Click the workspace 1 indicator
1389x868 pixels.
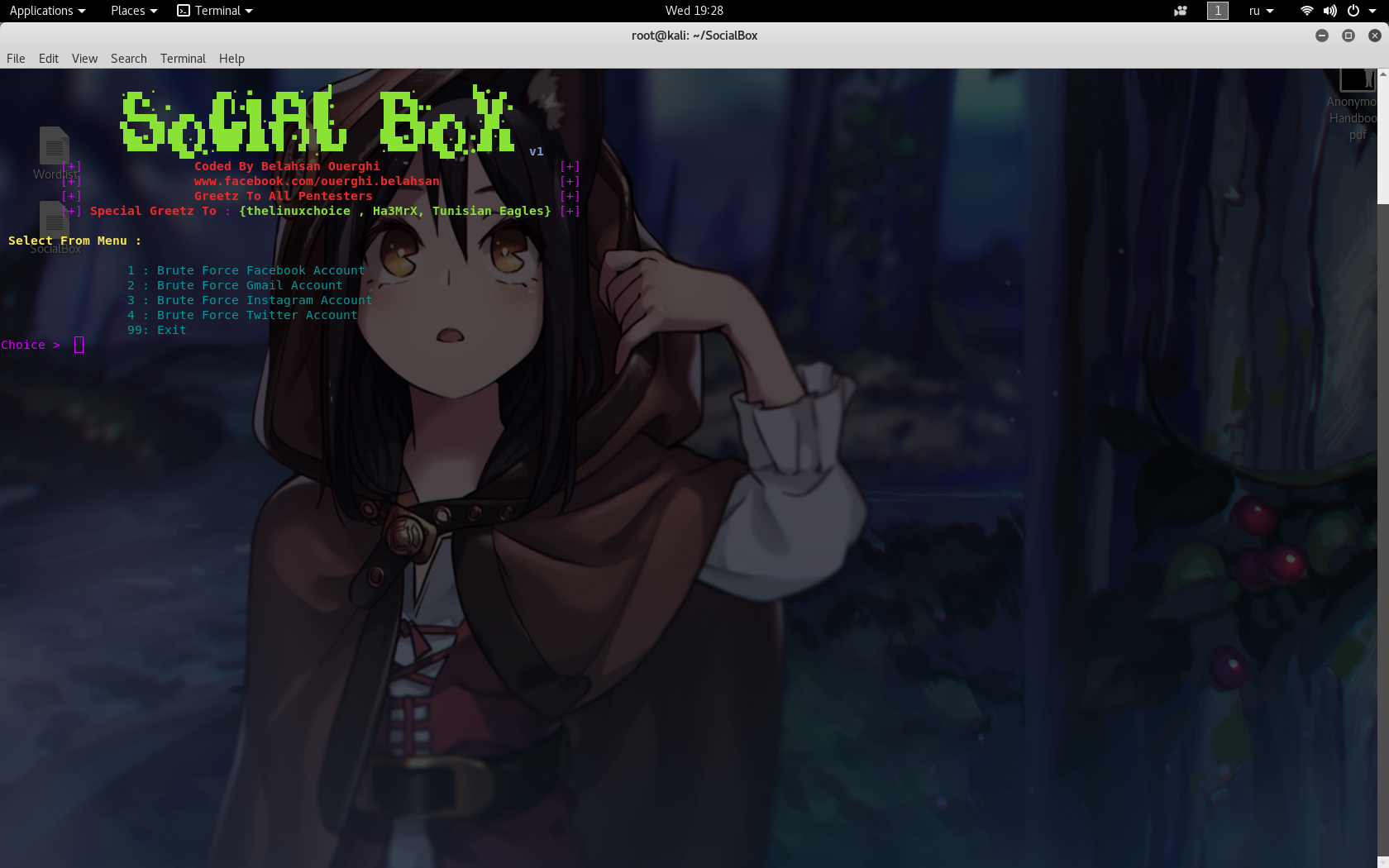tap(1217, 11)
